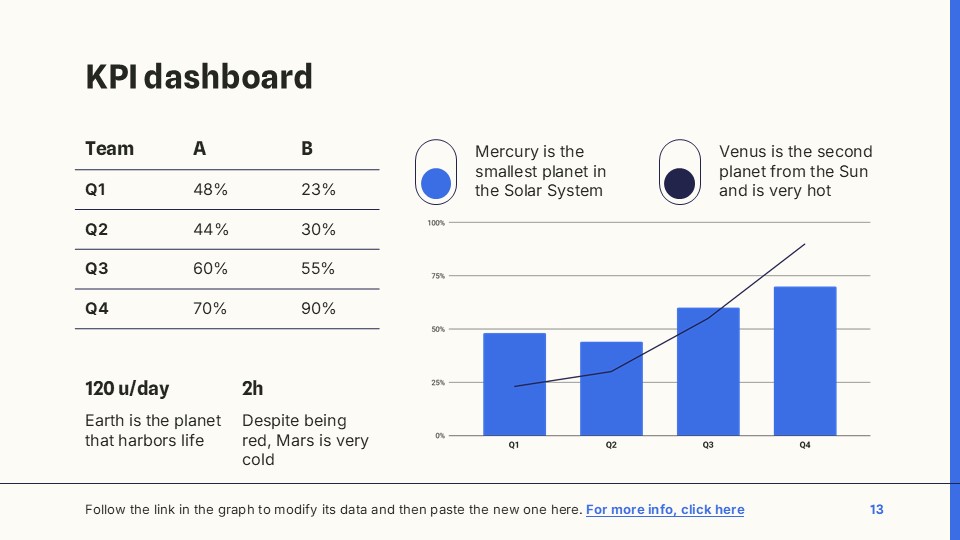
Task: Click the 90% cell in Q4 row
Action: (x=318, y=309)
